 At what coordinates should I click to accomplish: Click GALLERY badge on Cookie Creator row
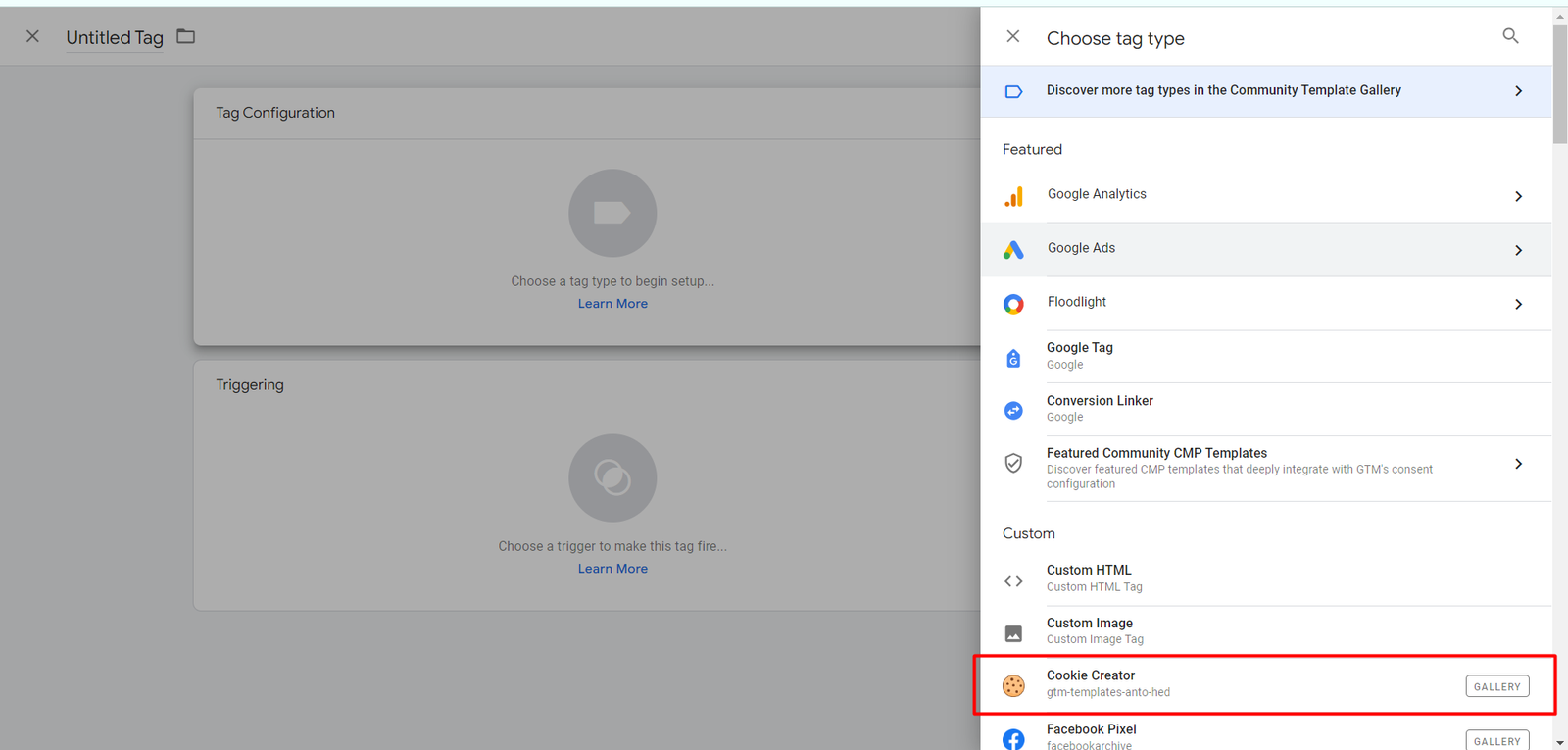point(1497,686)
